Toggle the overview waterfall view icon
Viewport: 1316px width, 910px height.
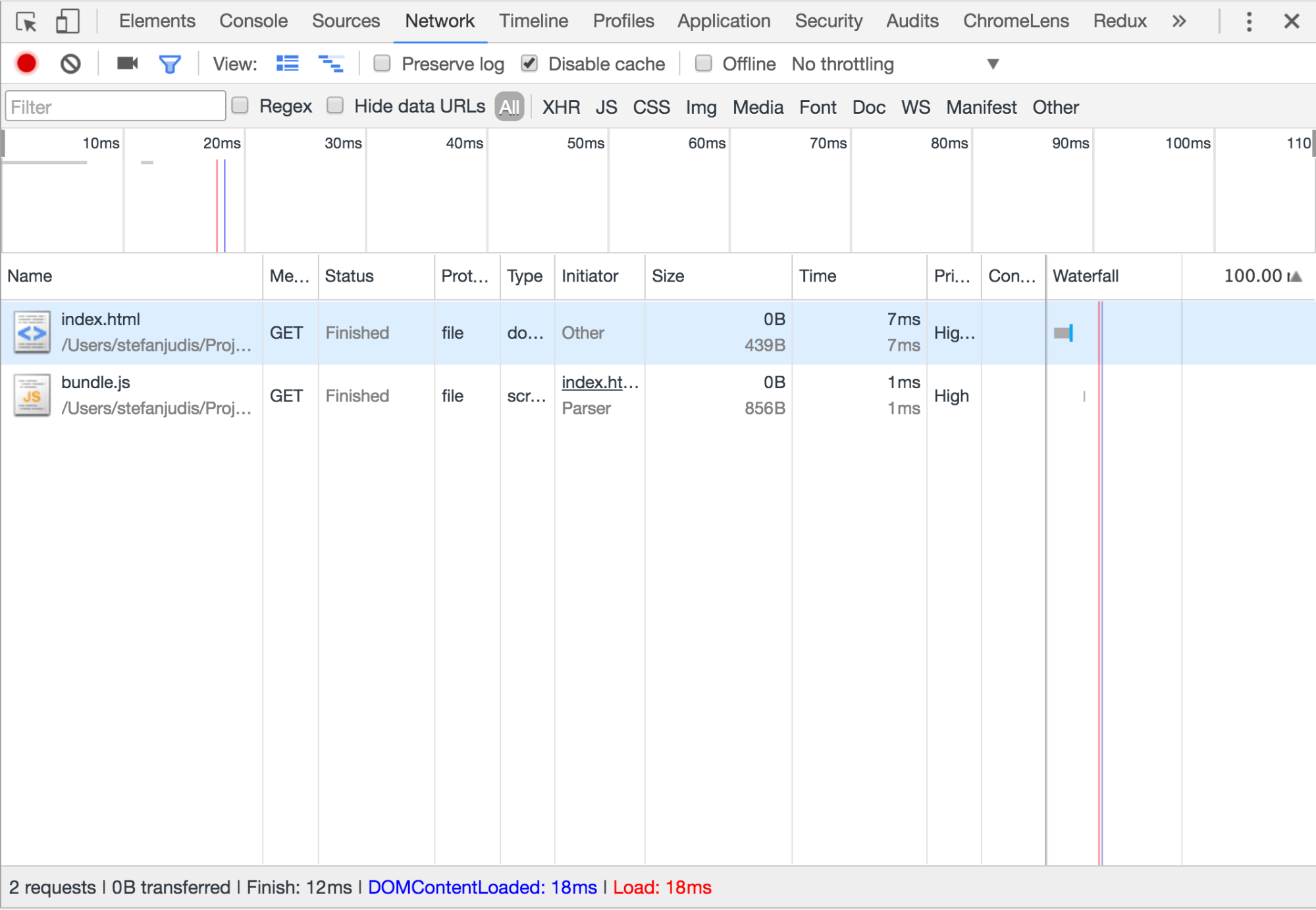(x=330, y=64)
